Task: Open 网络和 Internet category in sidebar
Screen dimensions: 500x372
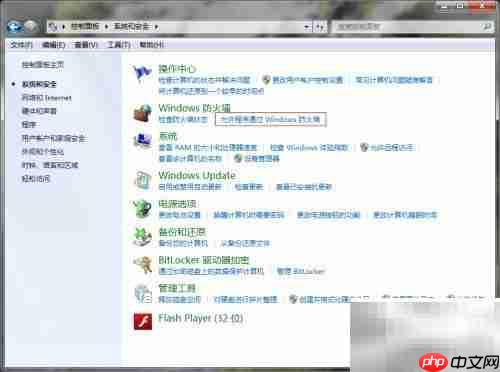Action: pyautogui.click(x=47, y=98)
